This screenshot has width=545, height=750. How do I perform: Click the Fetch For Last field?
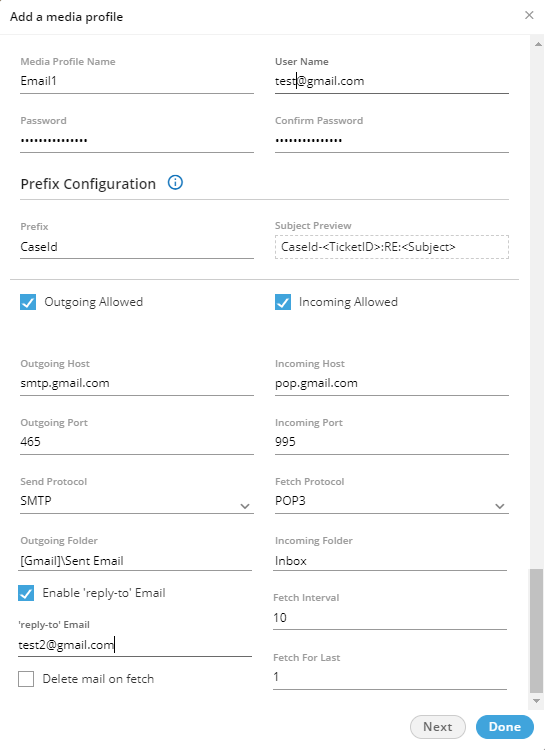tap(389, 677)
